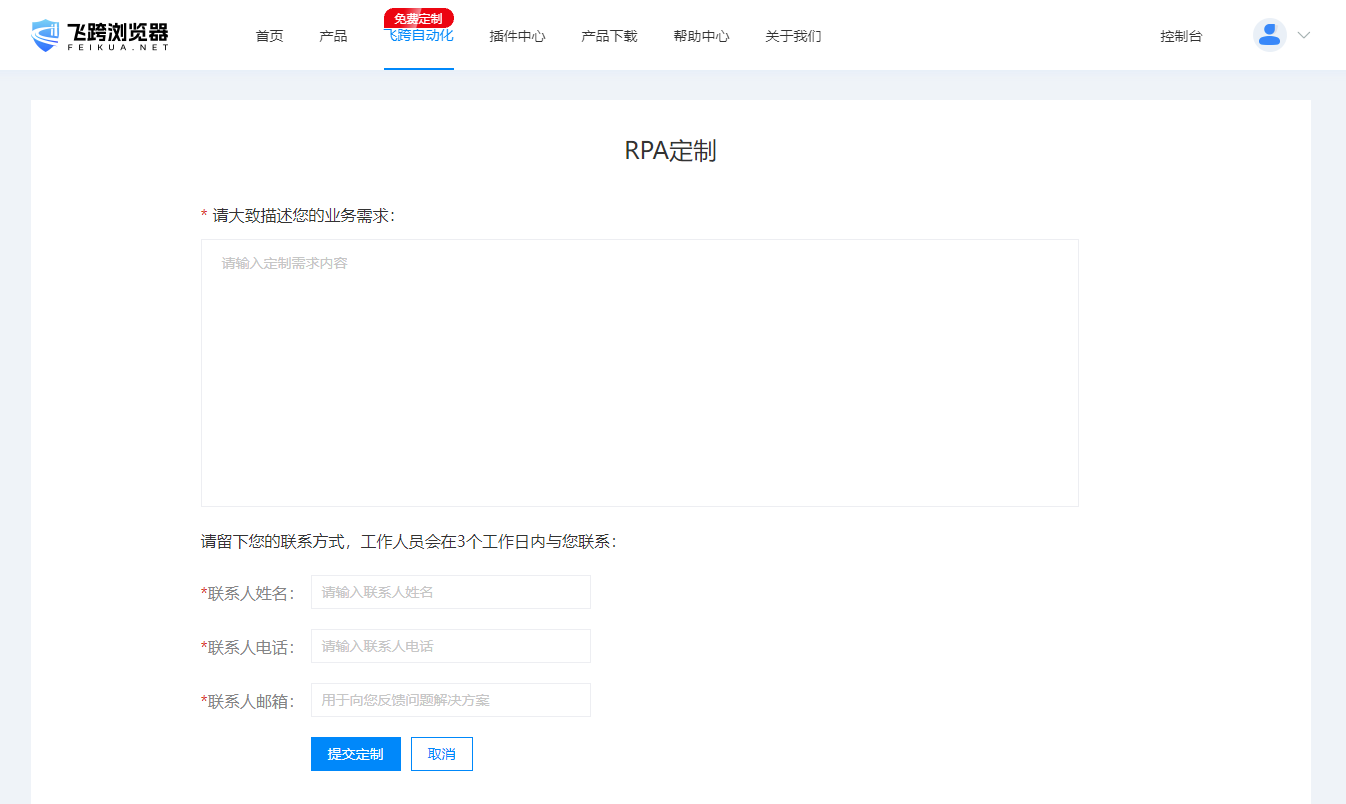Open the 关于我们 page
1346x804 pixels.
point(793,36)
